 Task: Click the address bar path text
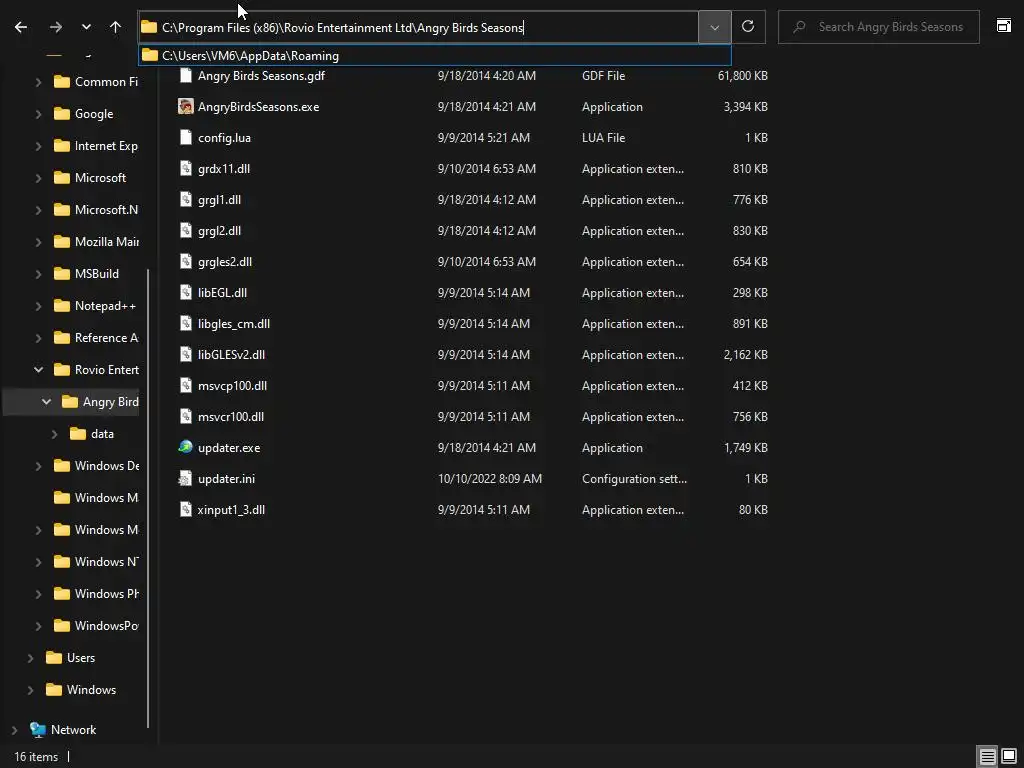[343, 27]
